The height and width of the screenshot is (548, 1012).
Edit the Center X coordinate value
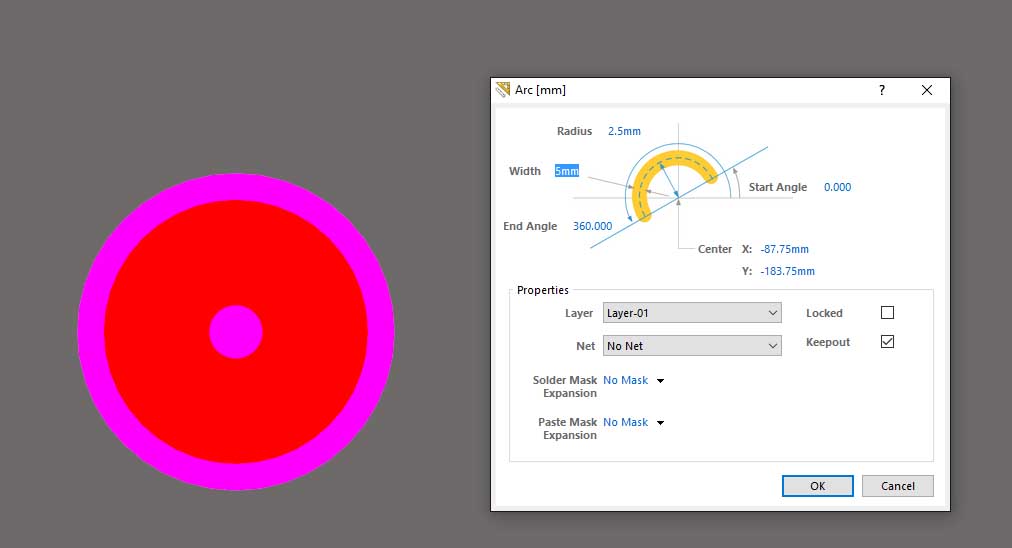[x=784, y=249]
